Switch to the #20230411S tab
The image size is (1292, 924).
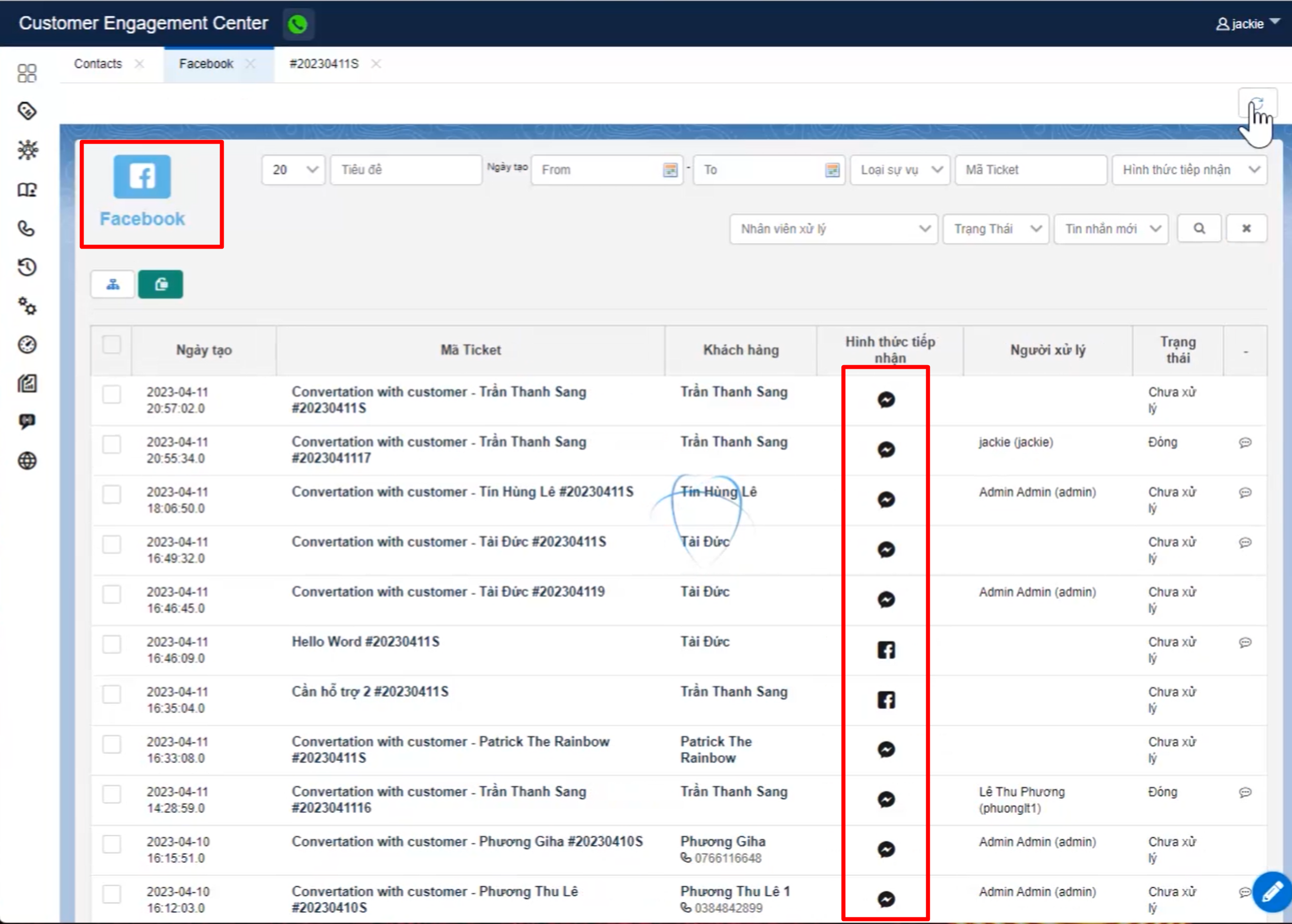point(324,64)
